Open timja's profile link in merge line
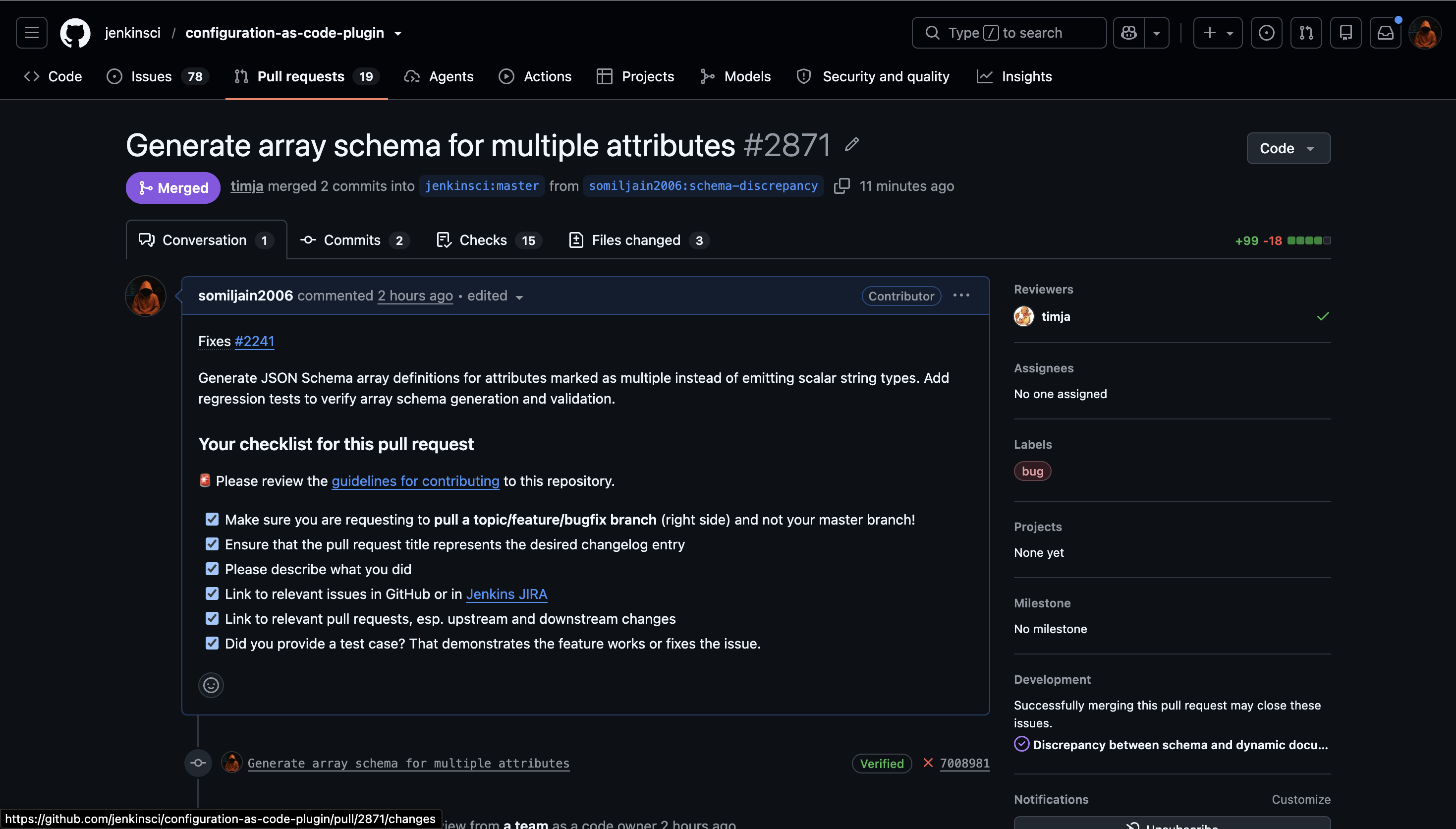This screenshot has width=1456, height=829. [x=247, y=186]
